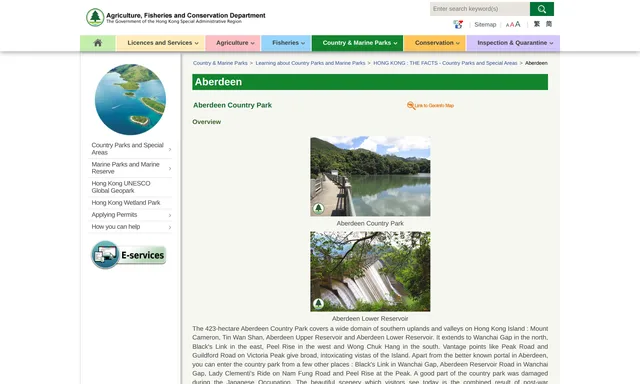The height and width of the screenshot is (384, 640).
Task: Click the Aberdeen Lower Reservoir caption
Action: click(370, 319)
